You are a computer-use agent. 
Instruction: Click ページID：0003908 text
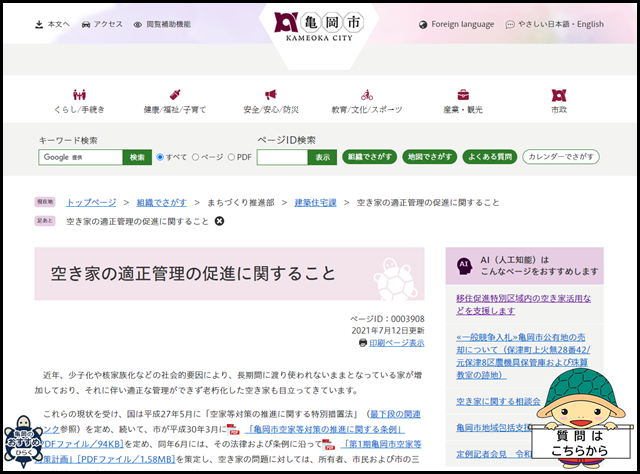(387, 319)
